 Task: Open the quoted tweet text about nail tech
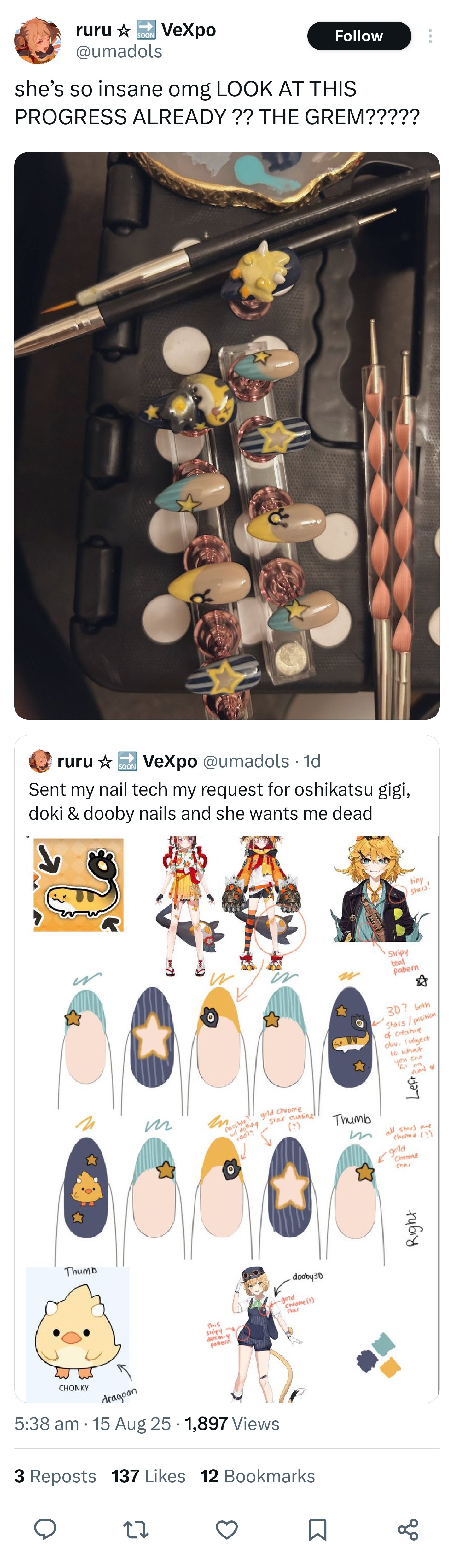coord(220,801)
